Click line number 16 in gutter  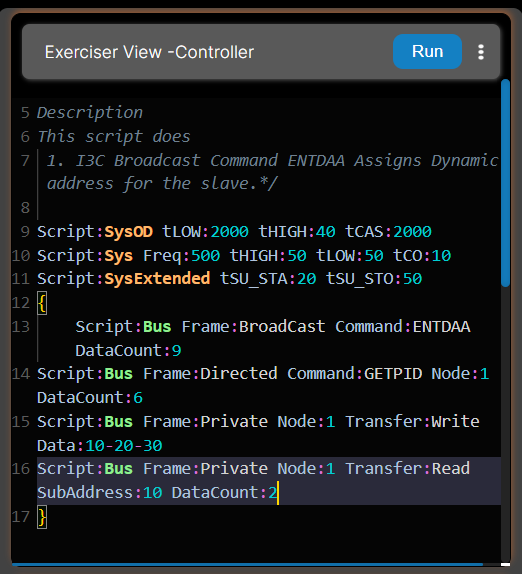pyautogui.click(x=20, y=469)
